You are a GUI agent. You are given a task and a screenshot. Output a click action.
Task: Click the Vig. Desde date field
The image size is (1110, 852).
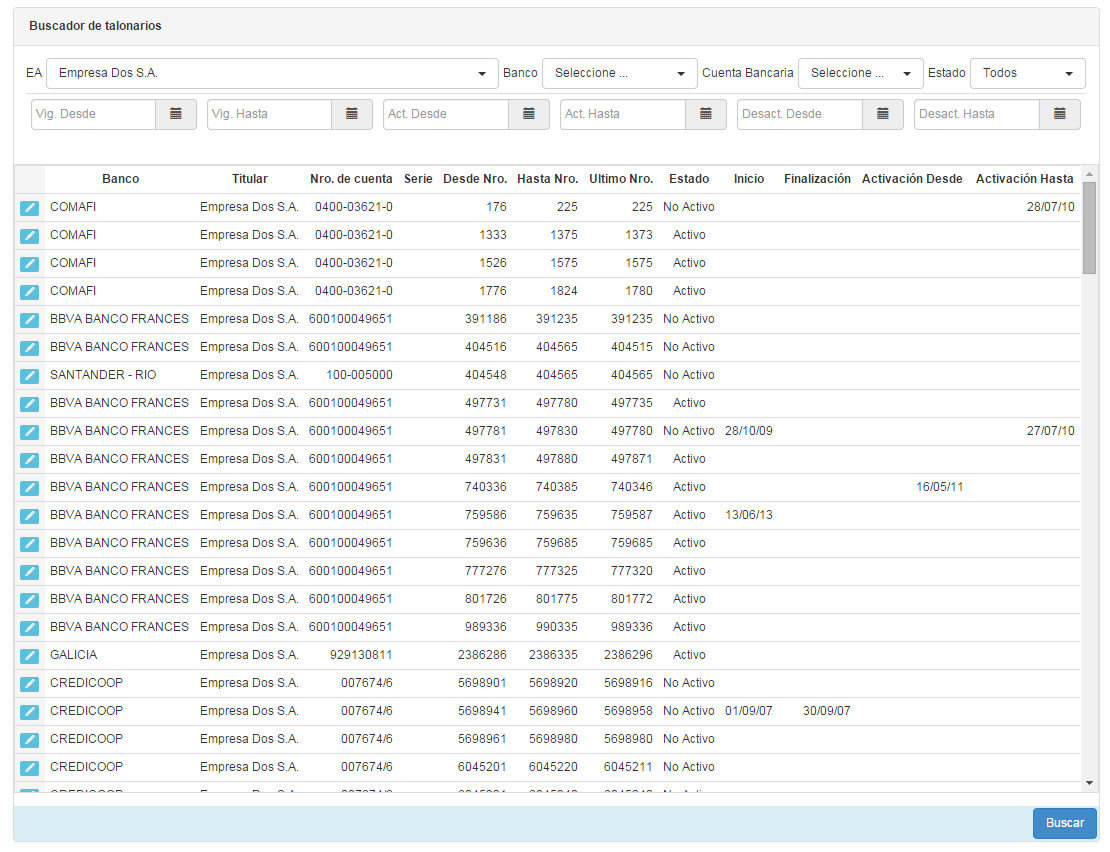[x=94, y=114]
